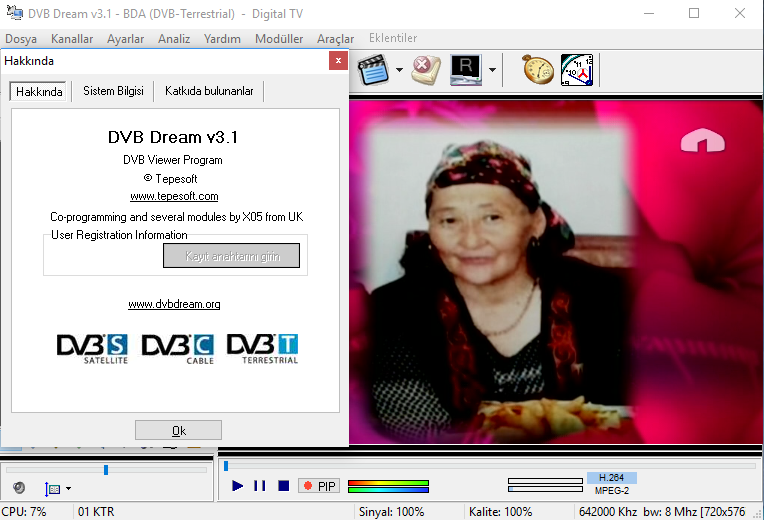Open the www.tepesoft.com link
This screenshot has width=764, height=520.
click(174, 196)
